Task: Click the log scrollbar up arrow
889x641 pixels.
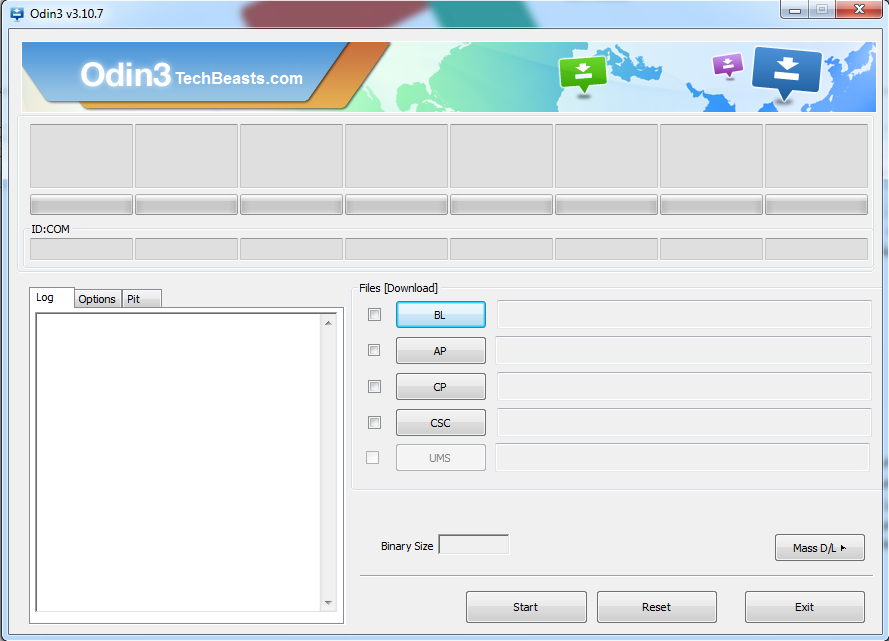Action: [329, 323]
